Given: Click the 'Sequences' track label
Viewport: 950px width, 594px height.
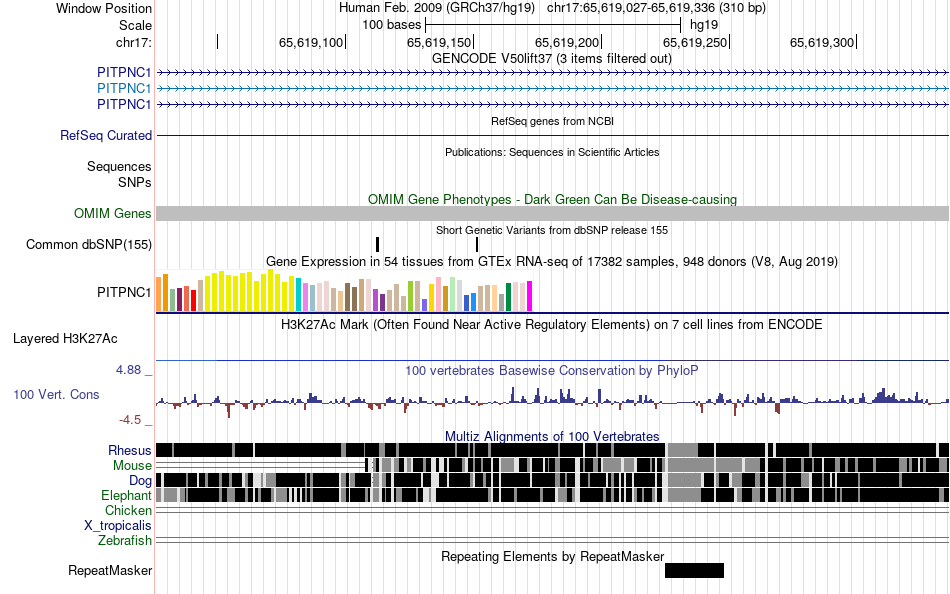Looking at the screenshot, I should (x=119, y=166).
